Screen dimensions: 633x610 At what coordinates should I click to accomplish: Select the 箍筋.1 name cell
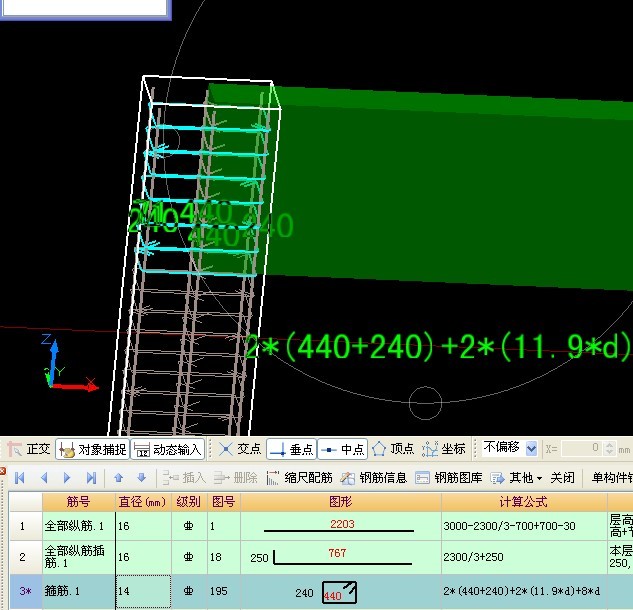[78, 591]
